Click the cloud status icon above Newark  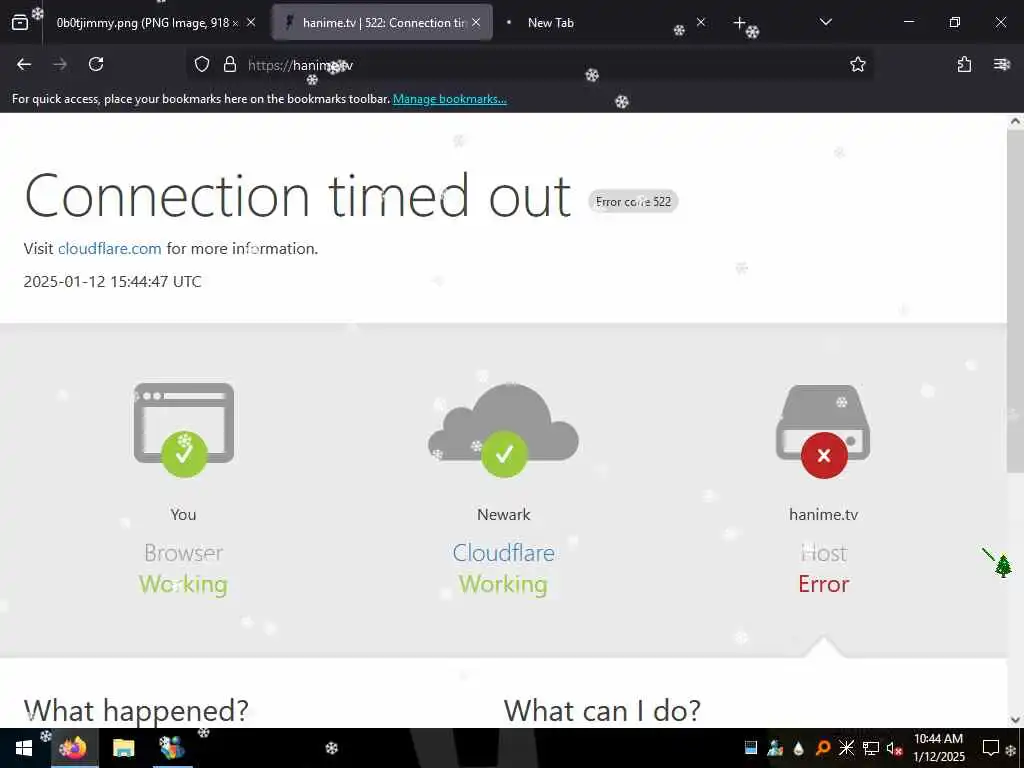(504, 429)
